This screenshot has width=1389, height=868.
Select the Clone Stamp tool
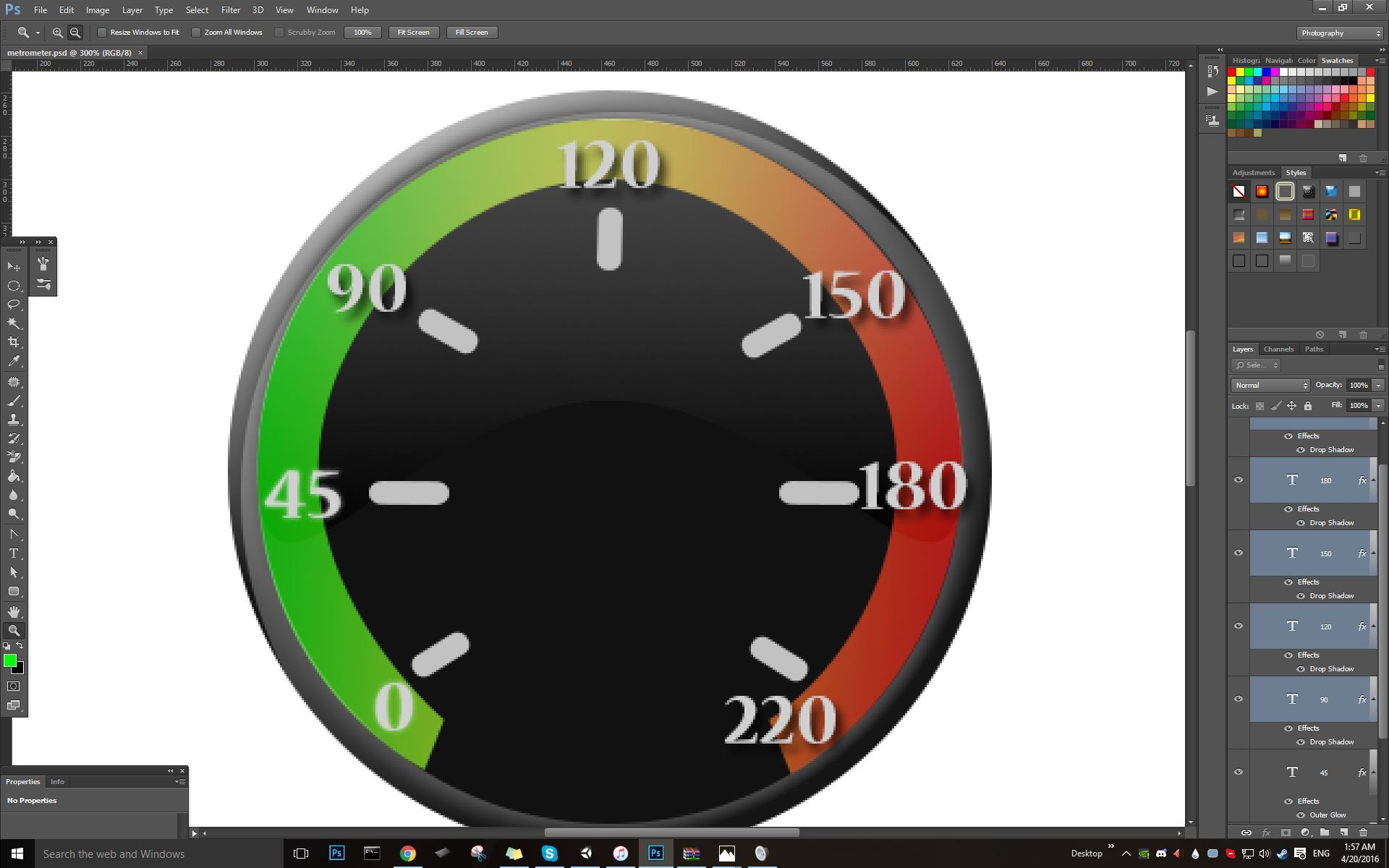(14, 420)
